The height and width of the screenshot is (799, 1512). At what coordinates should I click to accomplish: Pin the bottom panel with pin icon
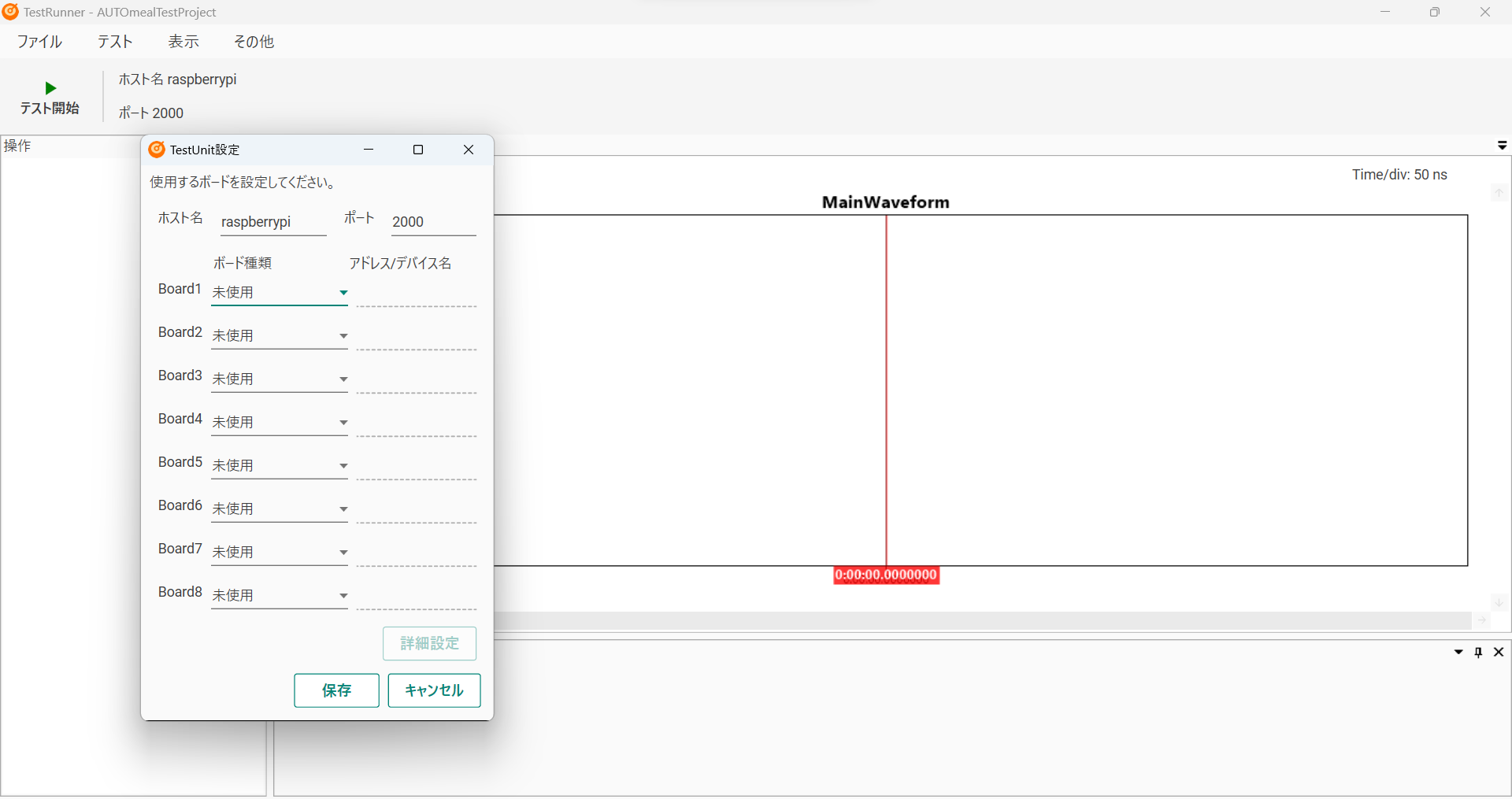(1478, 653)
